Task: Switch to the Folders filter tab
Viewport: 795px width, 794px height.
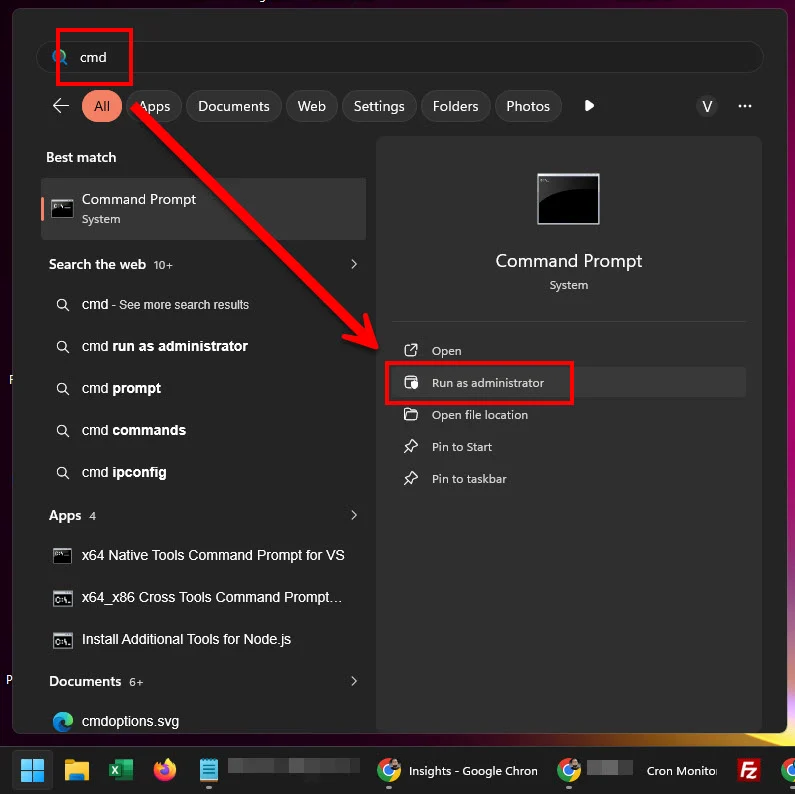Action: tap(455, 106)
